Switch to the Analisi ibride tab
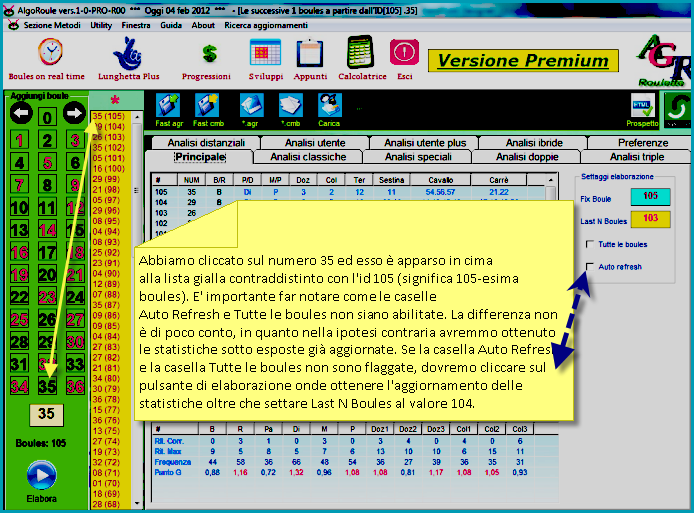The image size is (694, 513). pos(534,143)
